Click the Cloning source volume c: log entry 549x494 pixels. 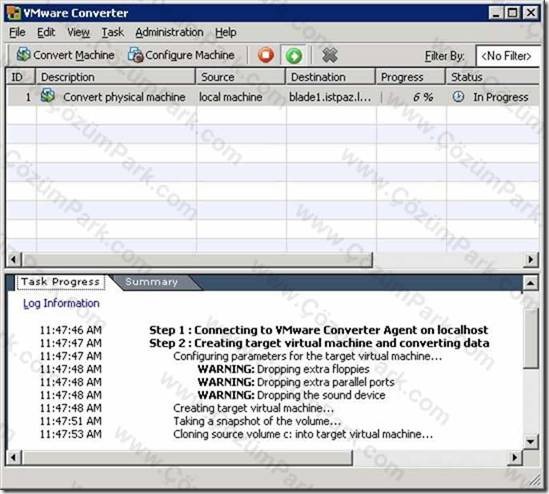pyautogui.click(x=303, y=434)
